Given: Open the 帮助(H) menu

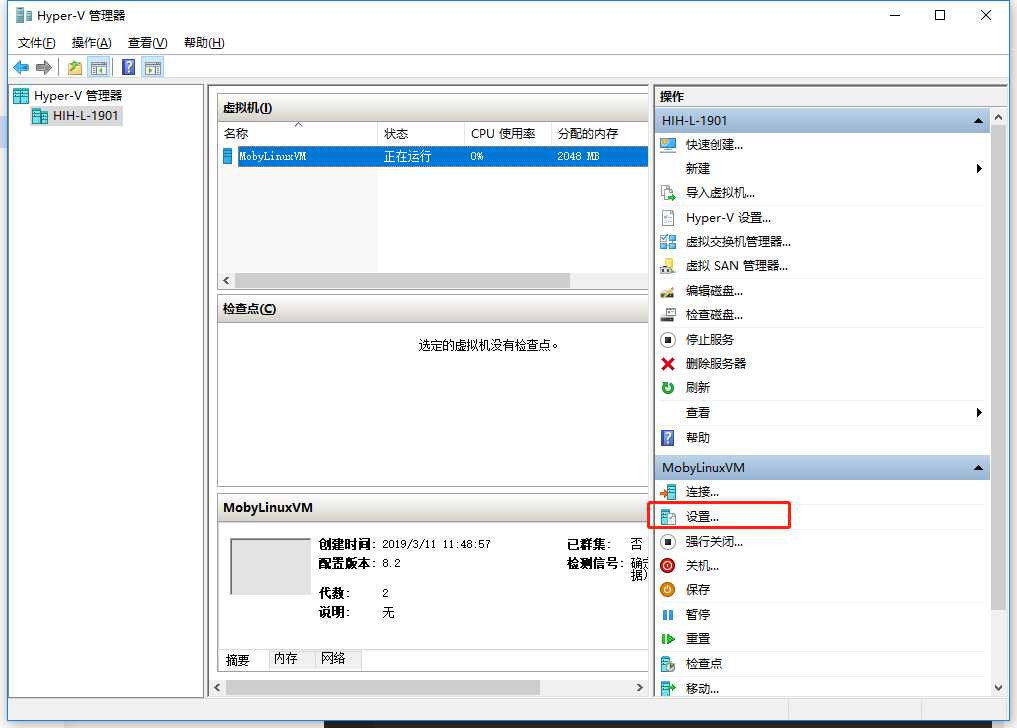Looking at the screenshot, I should (x=204, y=43).
